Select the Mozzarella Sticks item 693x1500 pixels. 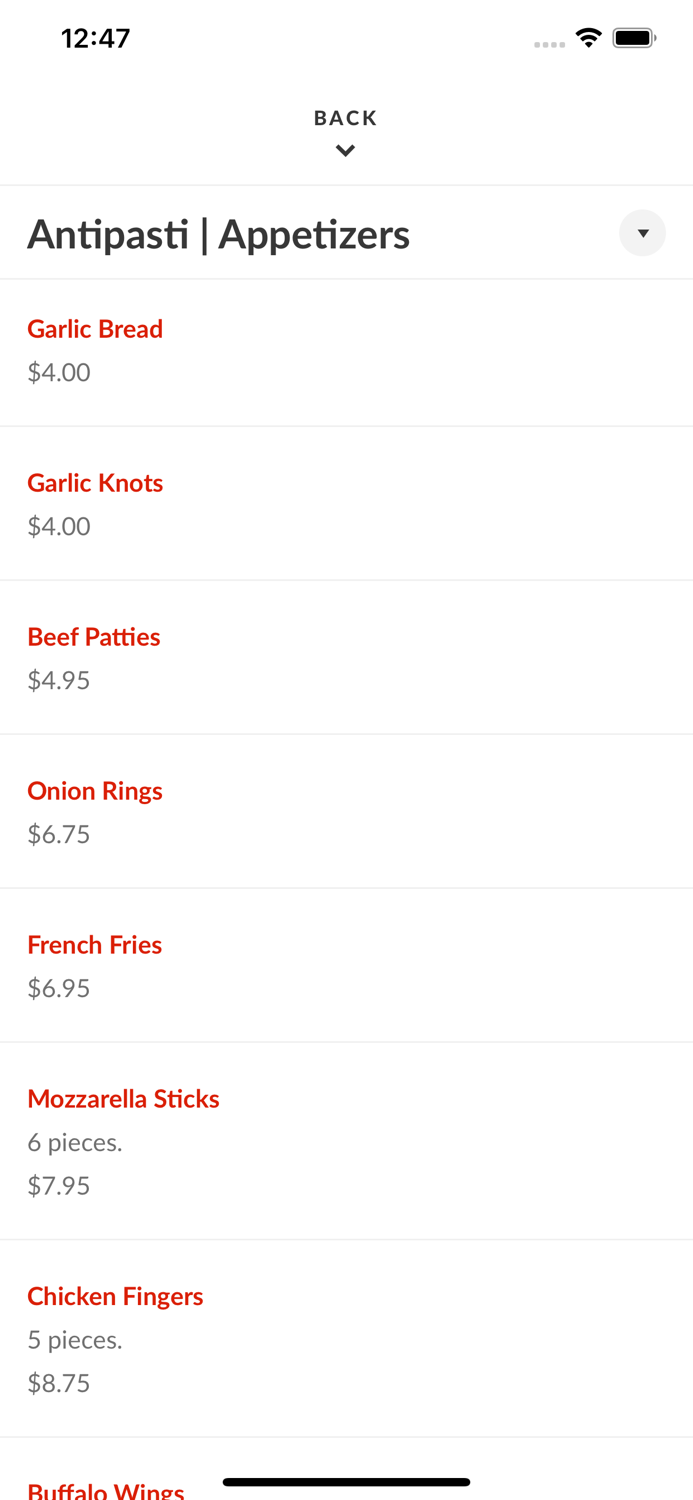point(123,1099)
